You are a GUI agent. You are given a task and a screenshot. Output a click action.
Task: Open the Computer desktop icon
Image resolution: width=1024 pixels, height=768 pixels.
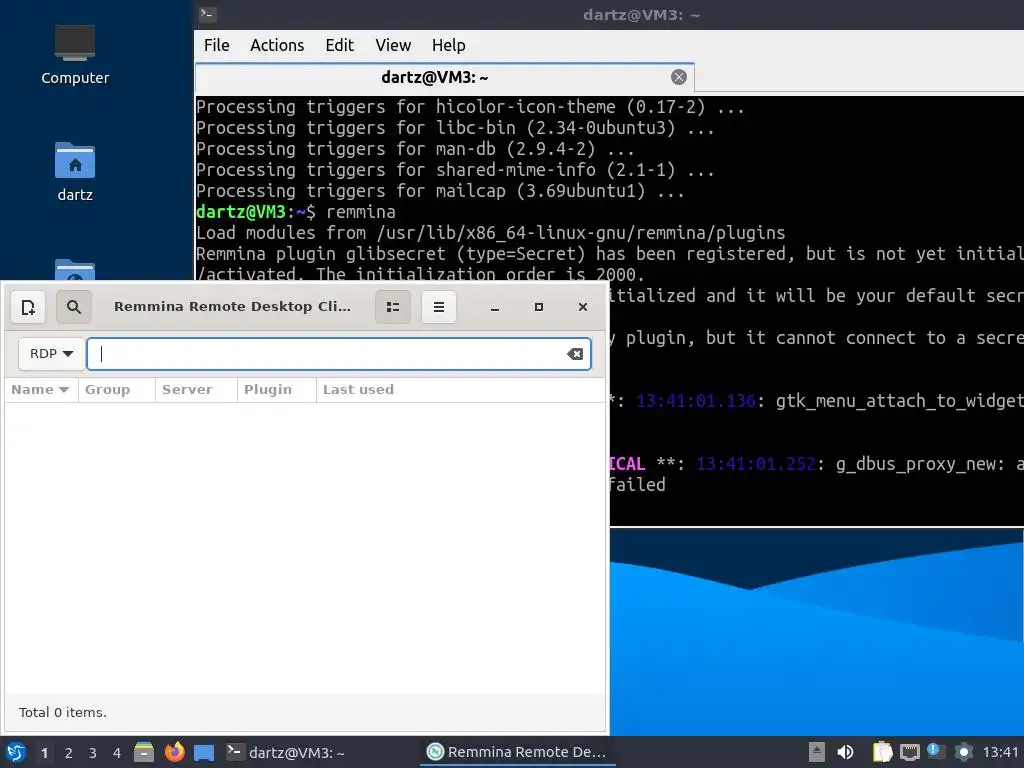point(74,55)
